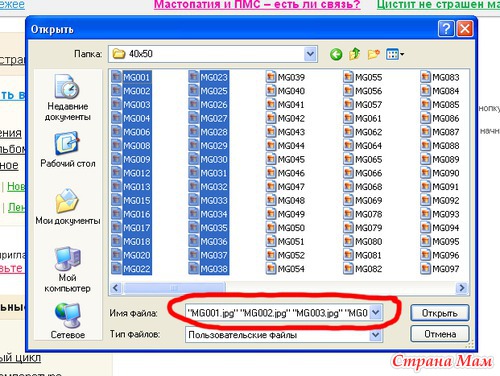
Task: Expand the Имя файла dropdown arrow
Action: [x=376, y=313]
